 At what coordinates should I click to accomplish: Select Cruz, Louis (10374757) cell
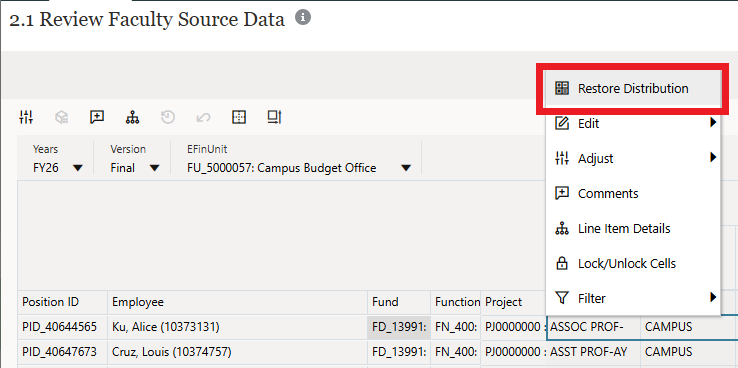(238, 352)
